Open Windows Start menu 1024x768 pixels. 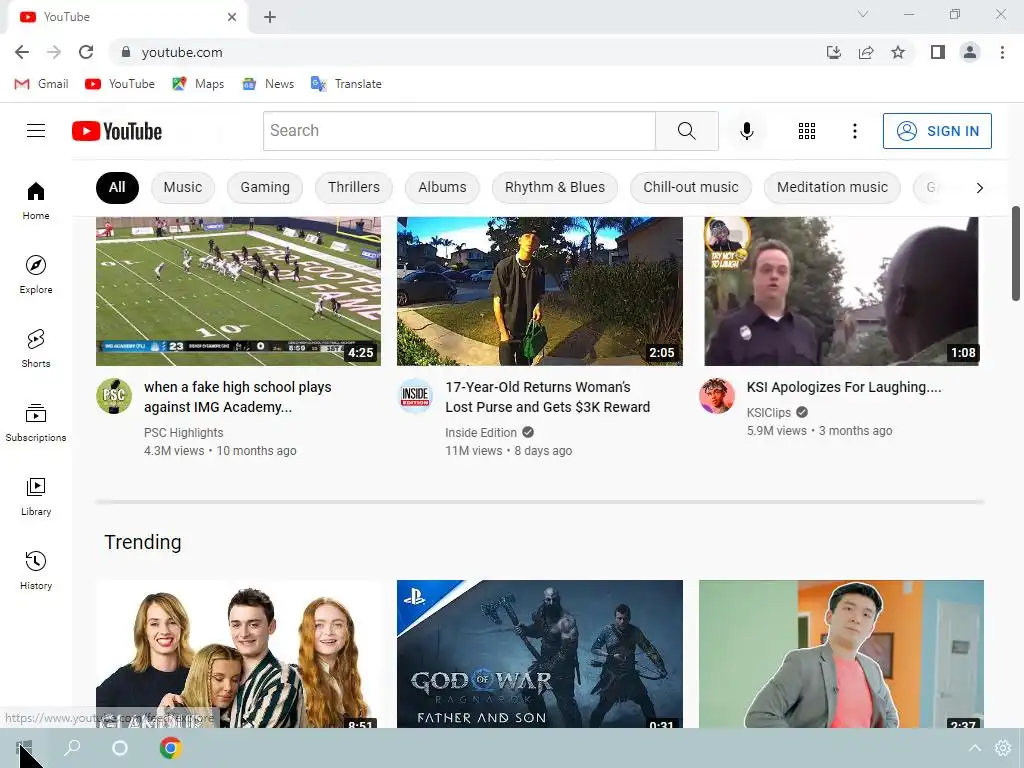tap(24, 748)
